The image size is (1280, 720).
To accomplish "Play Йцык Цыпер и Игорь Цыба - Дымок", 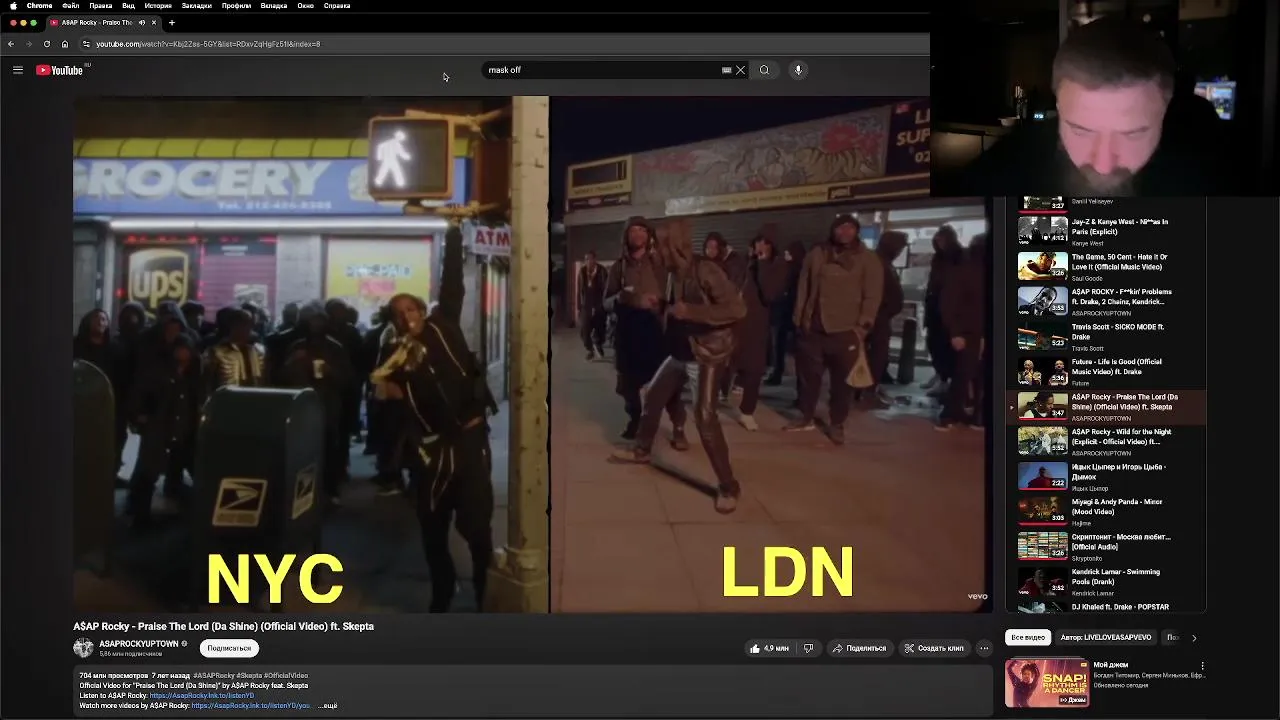I will (1106, 476).
